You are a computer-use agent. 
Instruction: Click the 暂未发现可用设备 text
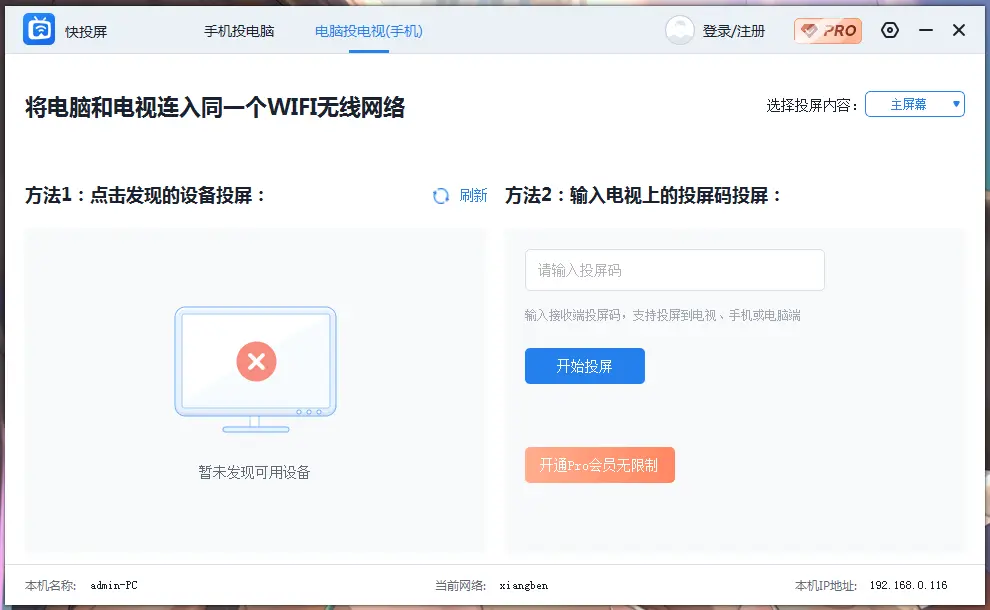coord(254,472)
